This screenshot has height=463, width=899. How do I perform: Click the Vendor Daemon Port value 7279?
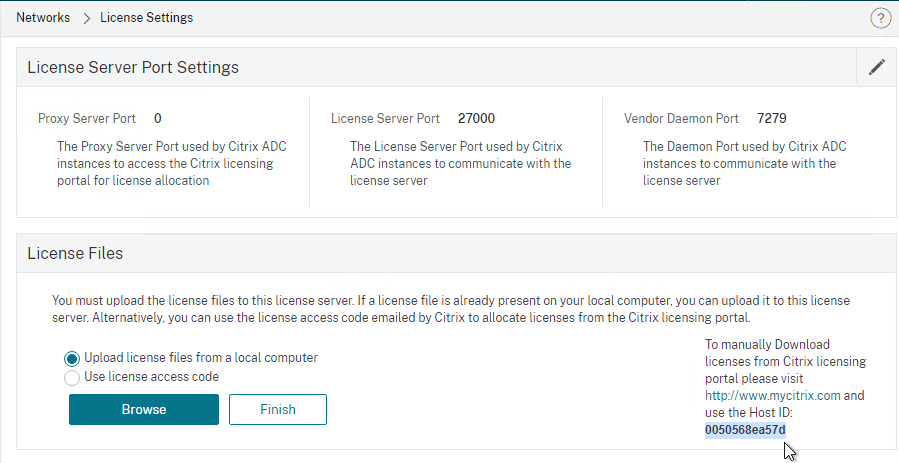click(x=772, y=119)
